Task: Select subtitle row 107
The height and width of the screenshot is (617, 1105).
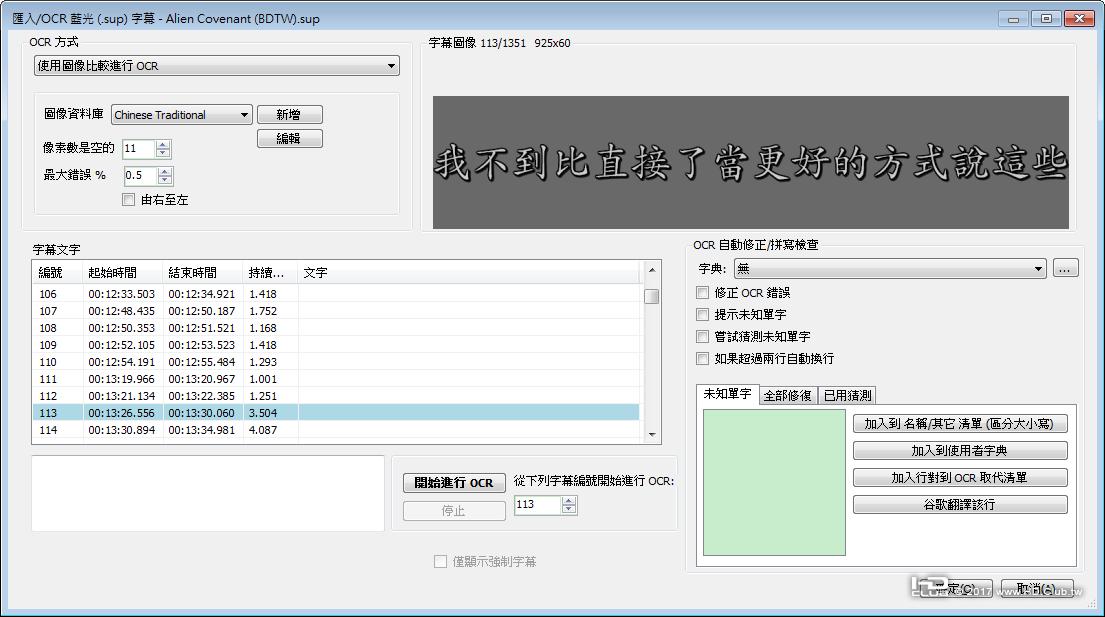Action: tap(336, 311)
